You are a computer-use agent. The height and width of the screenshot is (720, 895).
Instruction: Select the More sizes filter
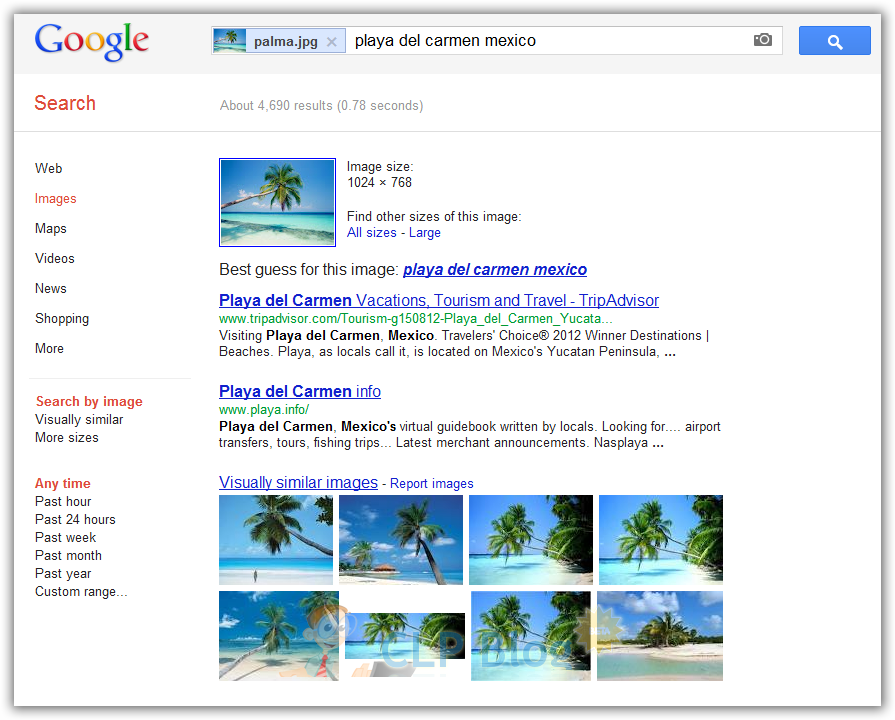click(x=67, y=437)
